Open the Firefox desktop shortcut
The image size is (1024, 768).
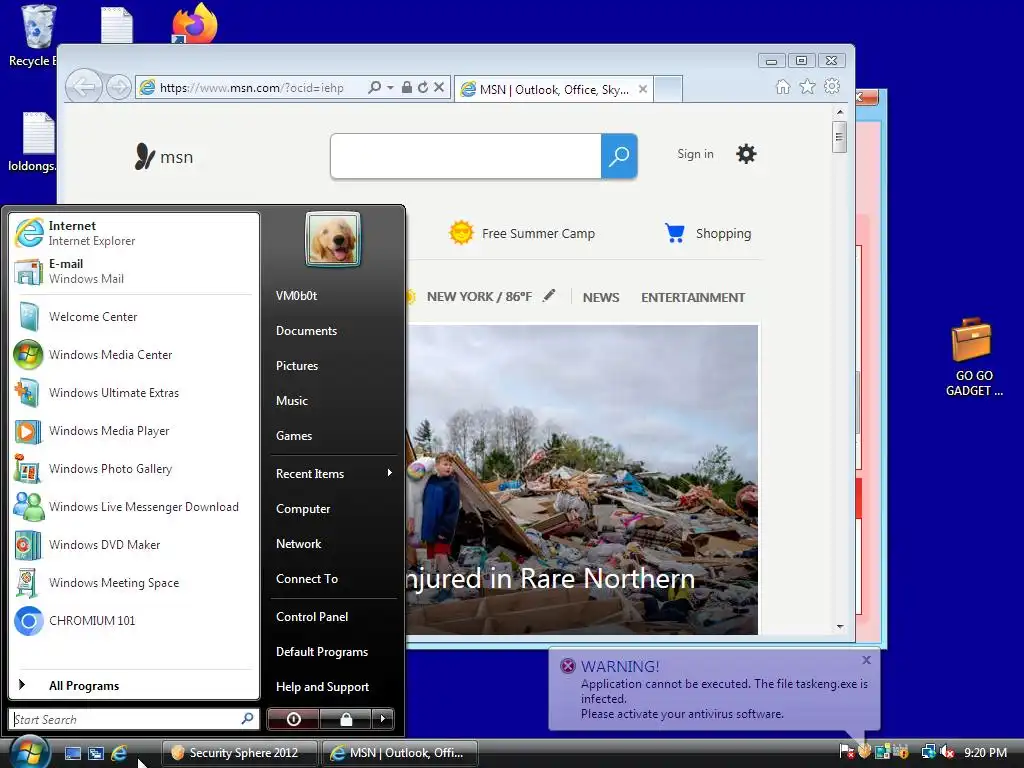tap(194, 24)
